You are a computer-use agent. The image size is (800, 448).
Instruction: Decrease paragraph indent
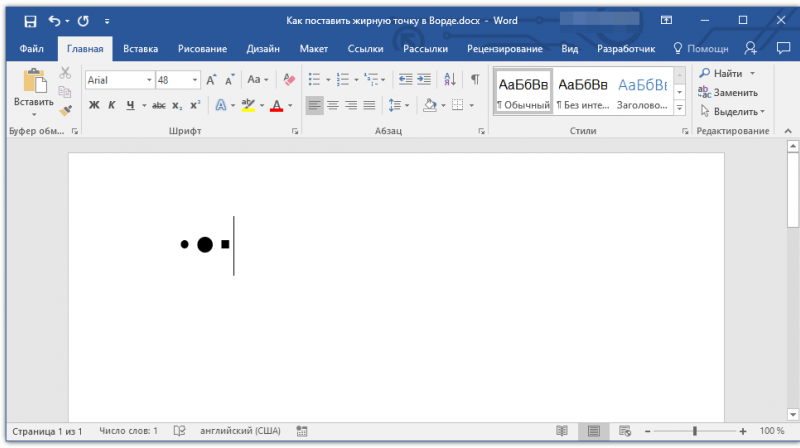pos(406,79)
